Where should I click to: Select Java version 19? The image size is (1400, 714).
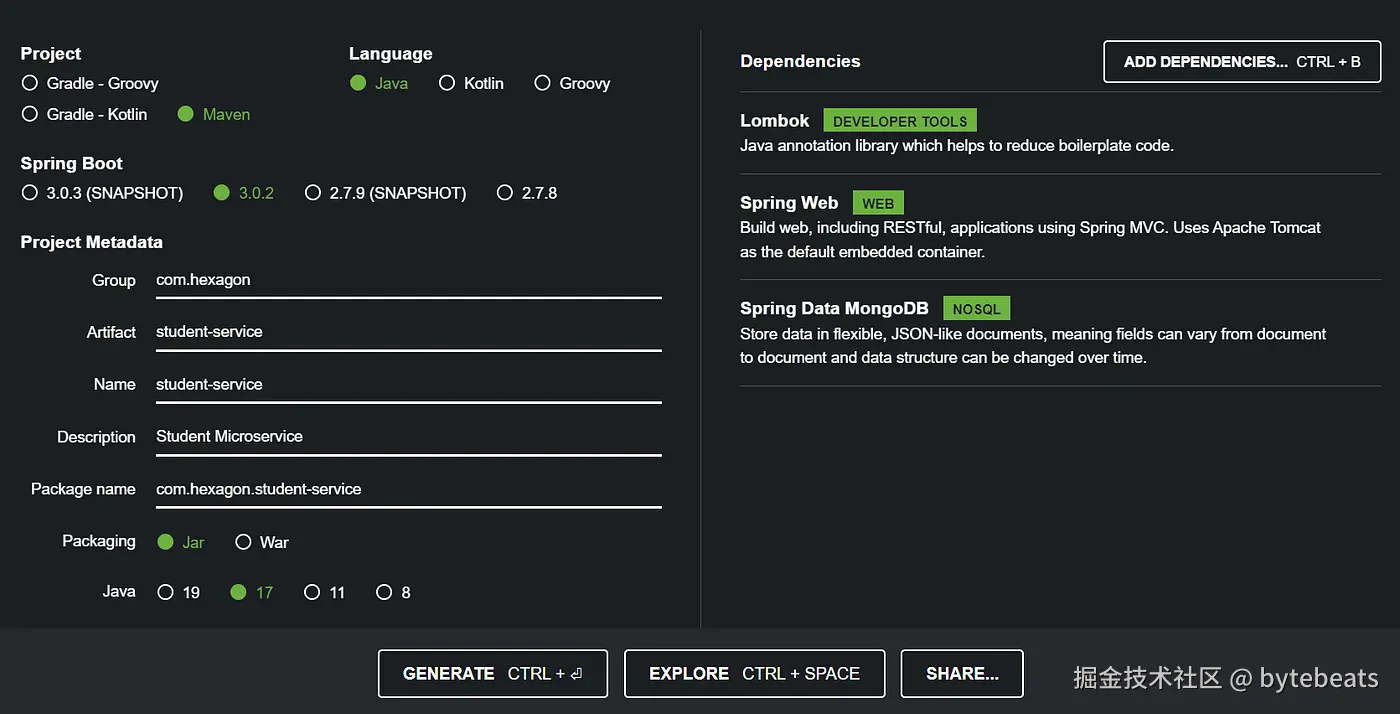tap(166, 592)
